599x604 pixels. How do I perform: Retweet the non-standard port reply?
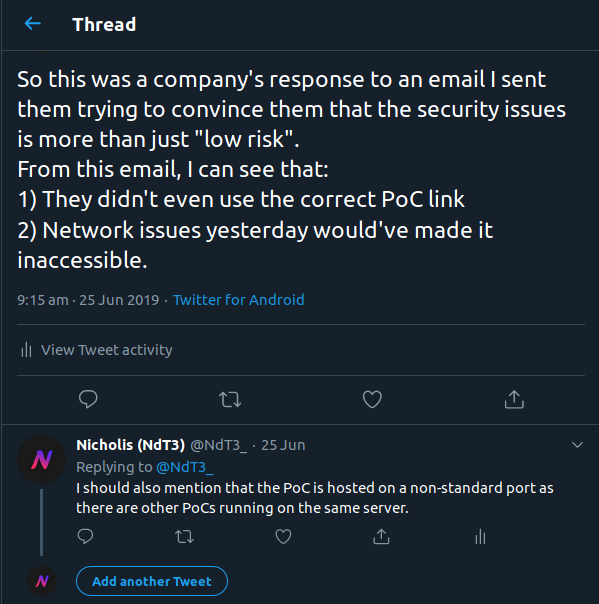184,536
